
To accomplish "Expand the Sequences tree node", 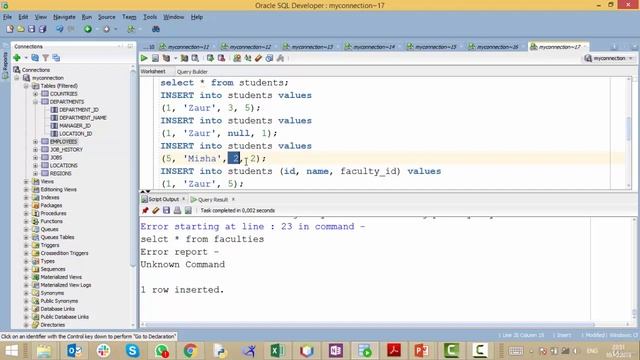I will pos(26,269).
